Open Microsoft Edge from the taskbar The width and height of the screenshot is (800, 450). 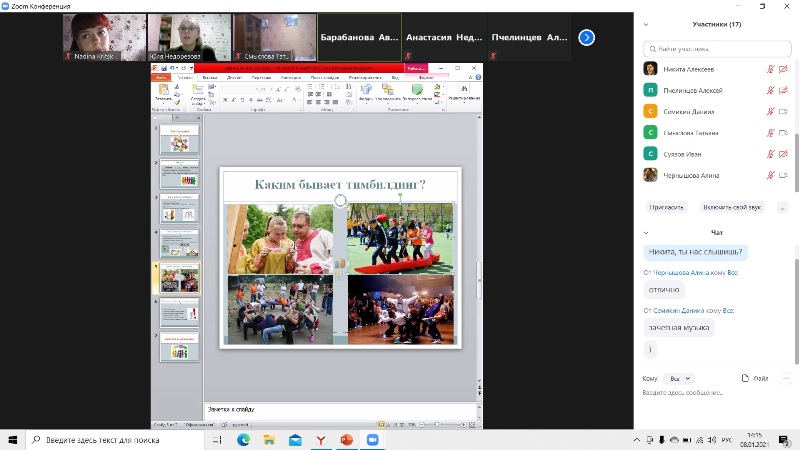click(x=243, y=440)
